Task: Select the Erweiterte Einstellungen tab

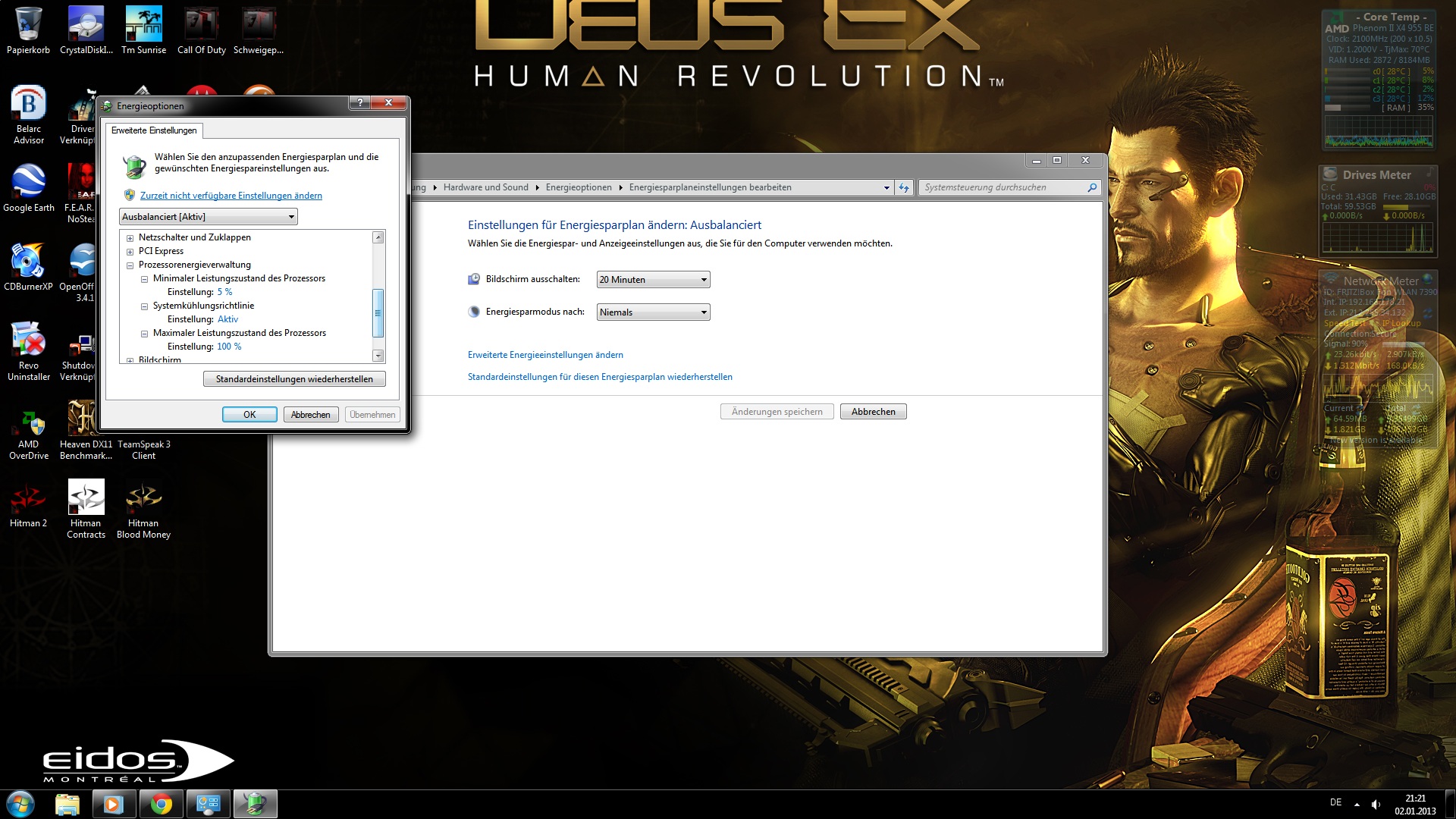Action: (x=154, y=130)
